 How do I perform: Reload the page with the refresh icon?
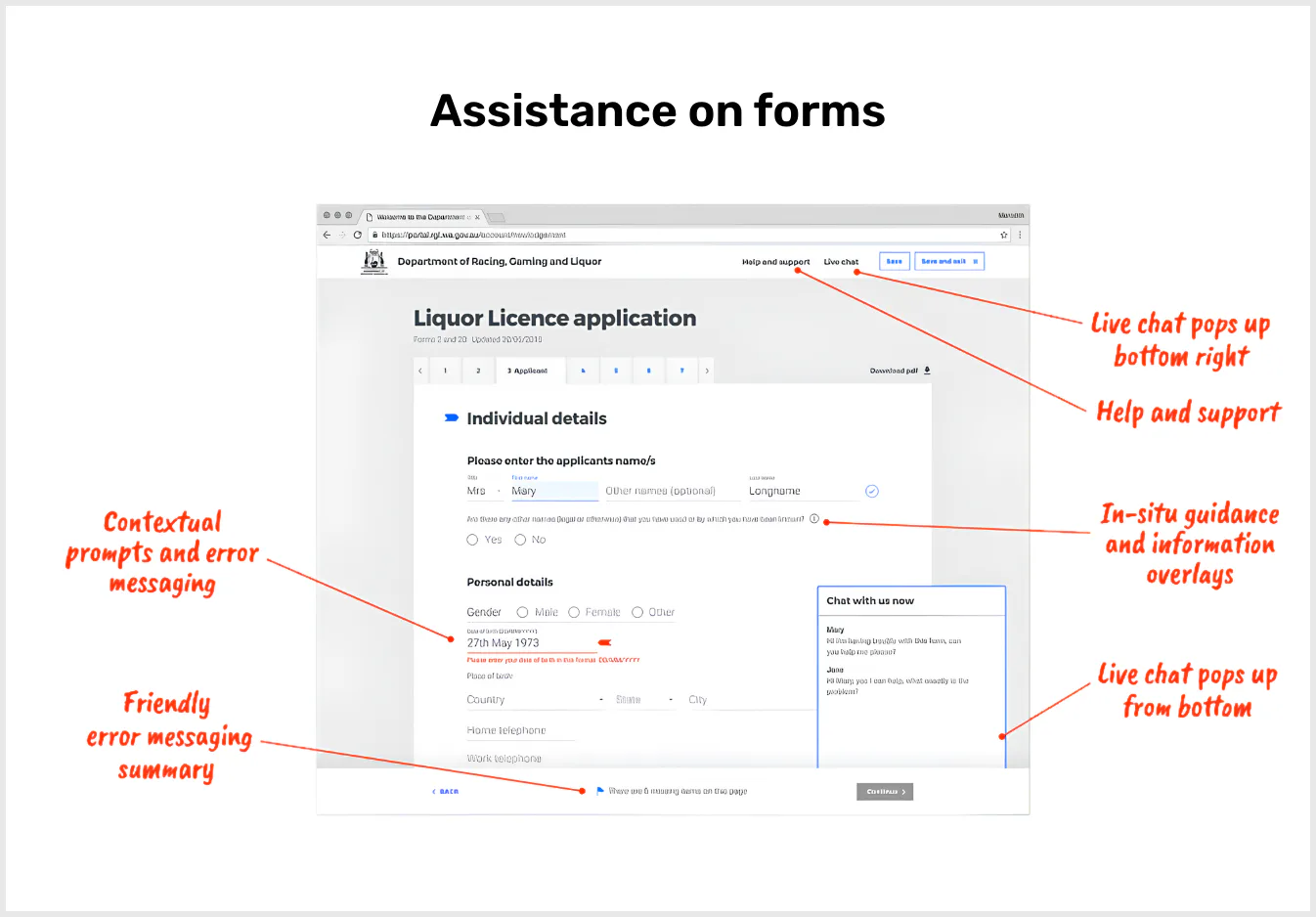coord(358,235)
